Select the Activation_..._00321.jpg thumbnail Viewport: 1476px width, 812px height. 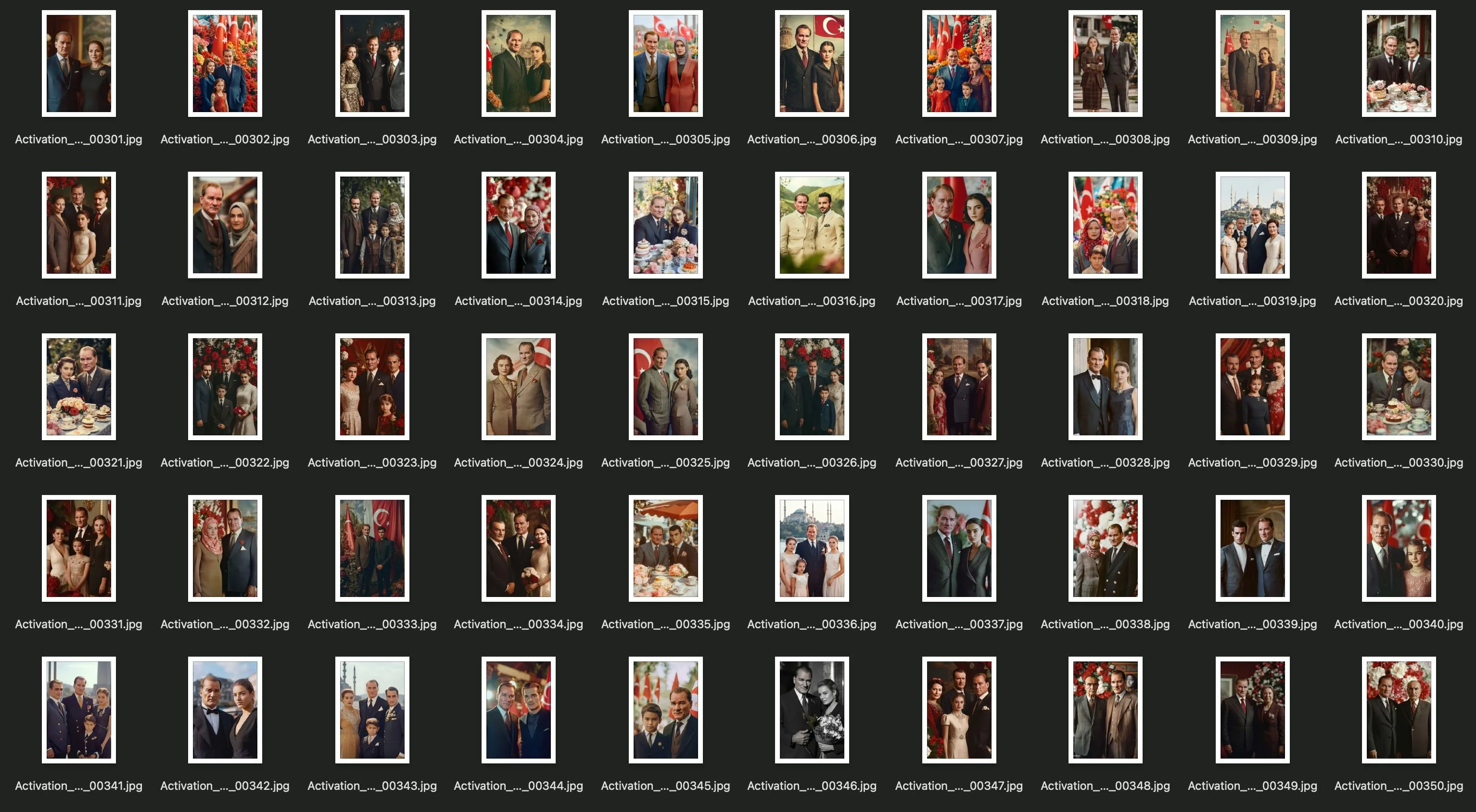[x=78, y=387]
